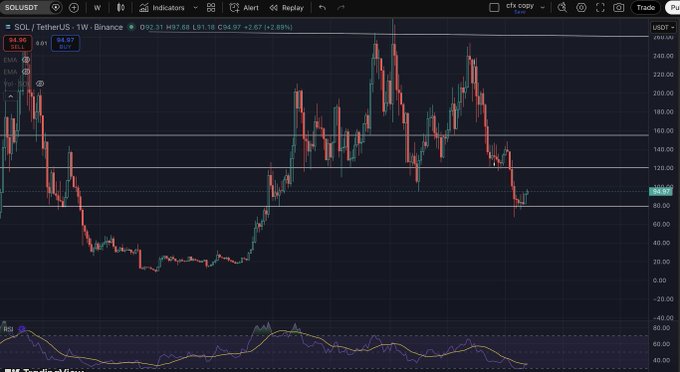Screen dimensions: 680x372
Task: Click the high value H97.68 in legend
Action: point(178,27)
